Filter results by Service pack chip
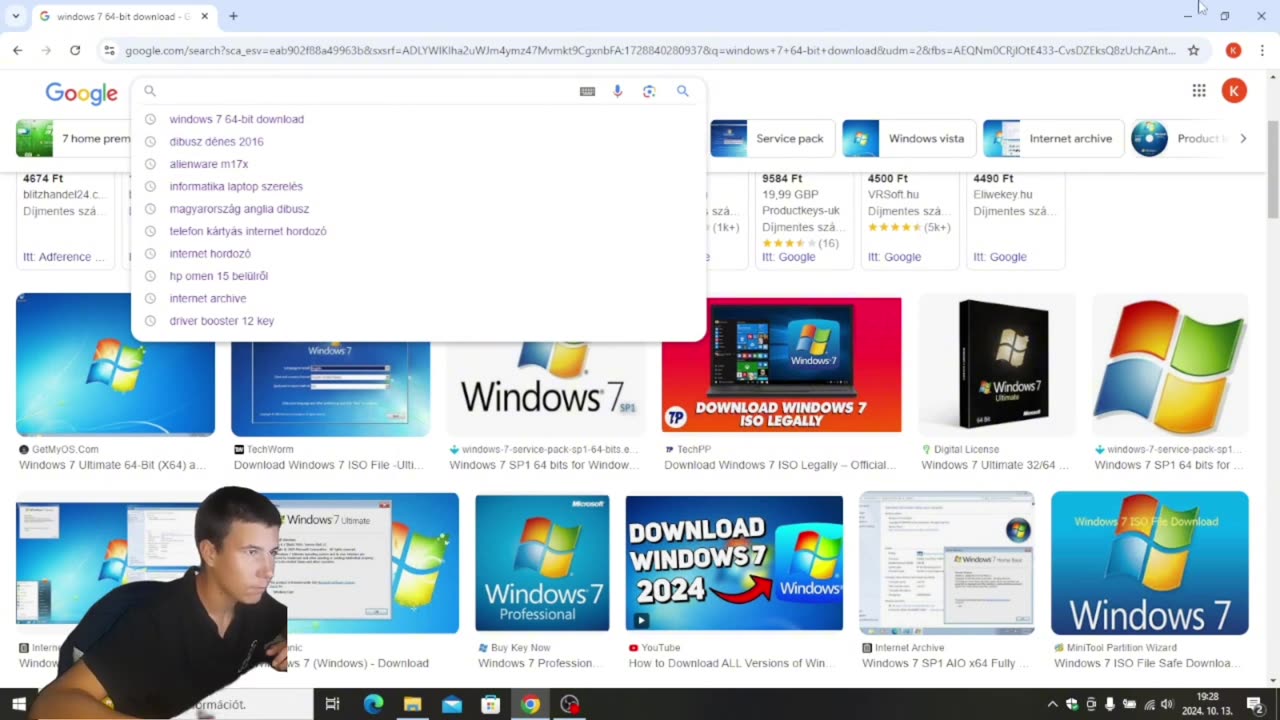 (x=772, y=138)
